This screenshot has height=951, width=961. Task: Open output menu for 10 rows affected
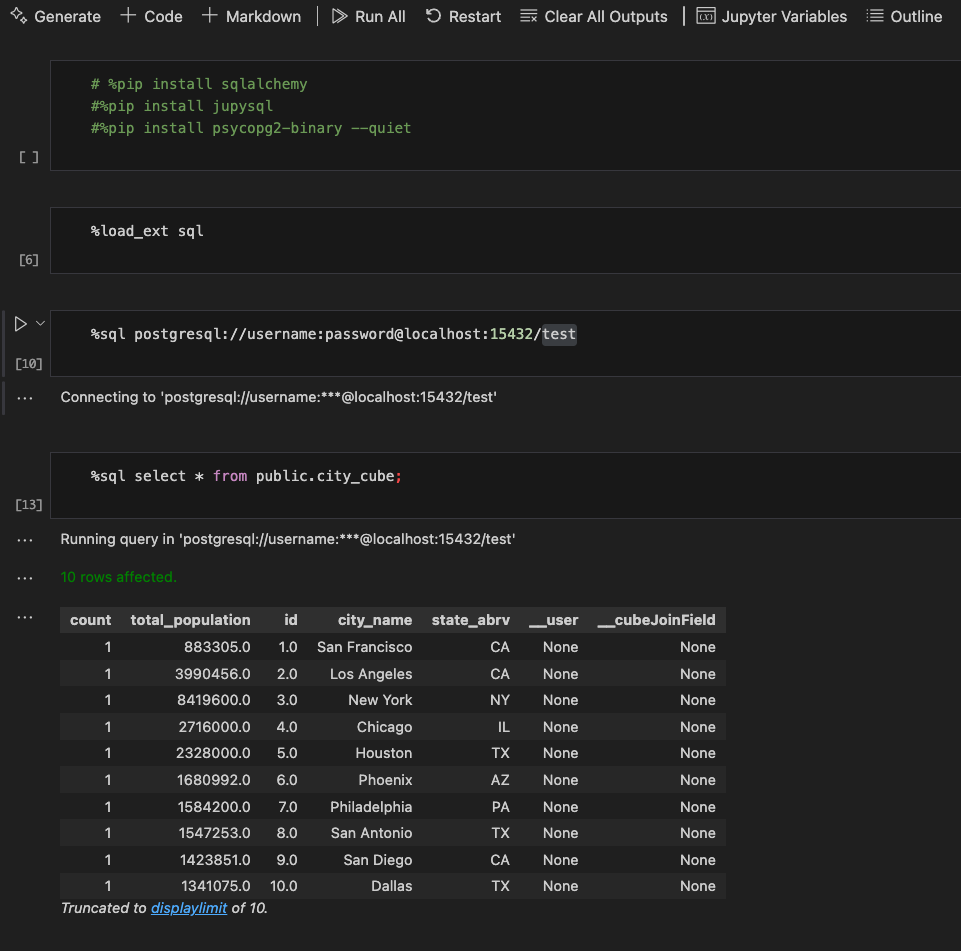(x=25, y=578)
